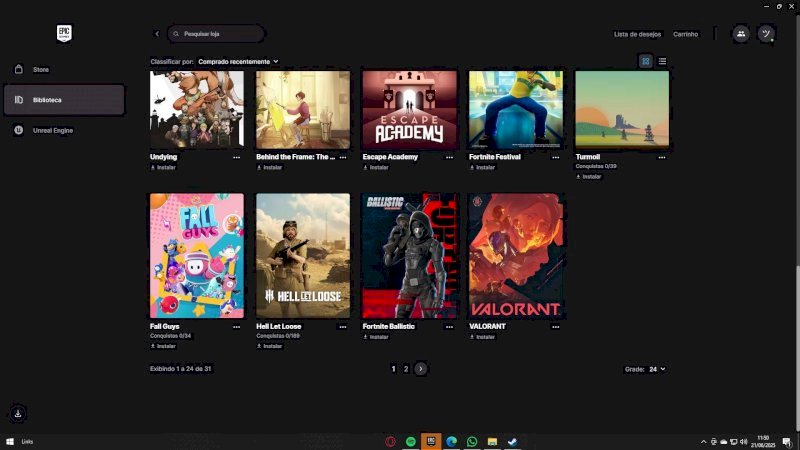Select Unreal Engine in sidebar

pos(55,130)
